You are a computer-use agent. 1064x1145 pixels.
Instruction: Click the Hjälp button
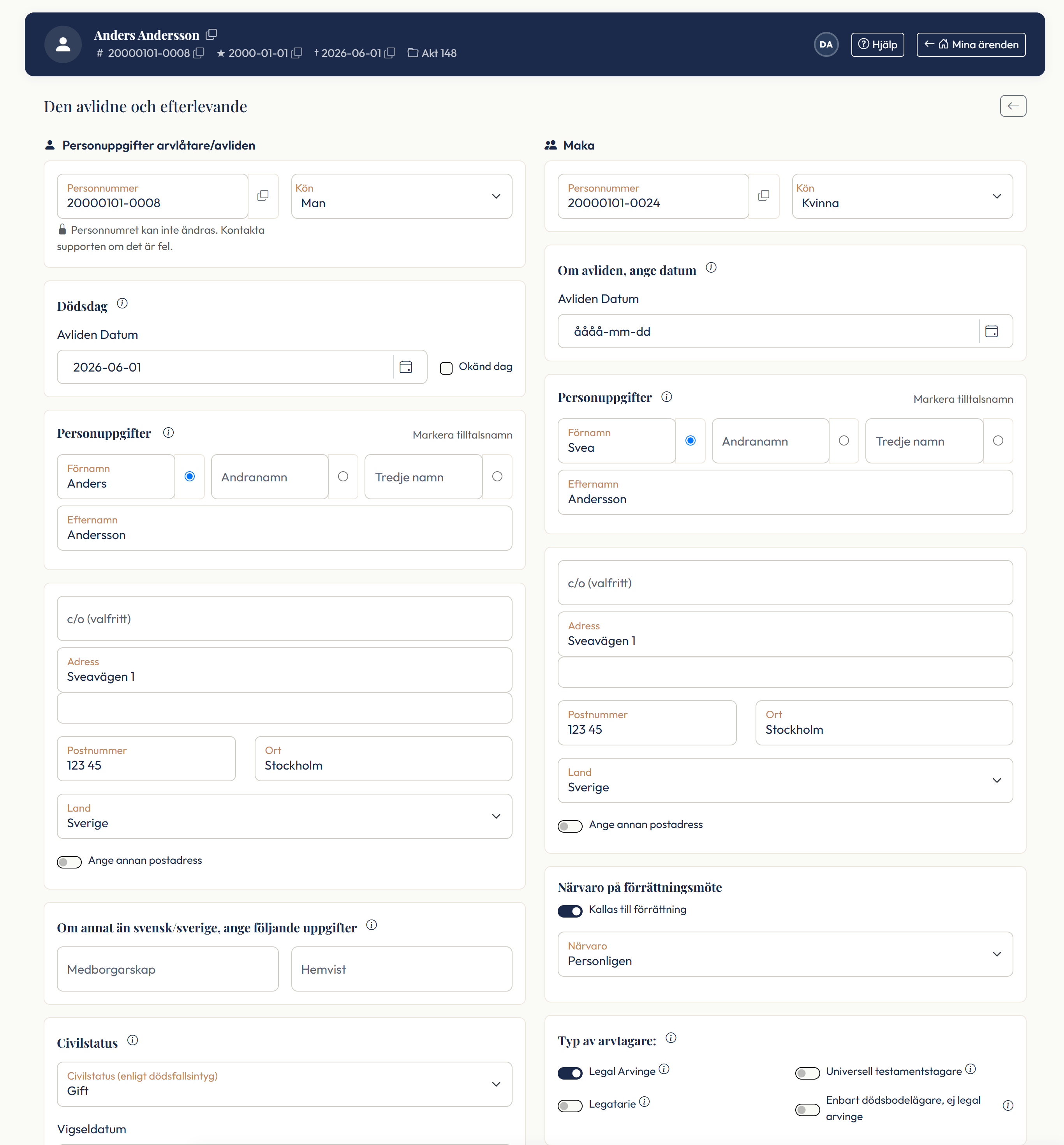877,44
